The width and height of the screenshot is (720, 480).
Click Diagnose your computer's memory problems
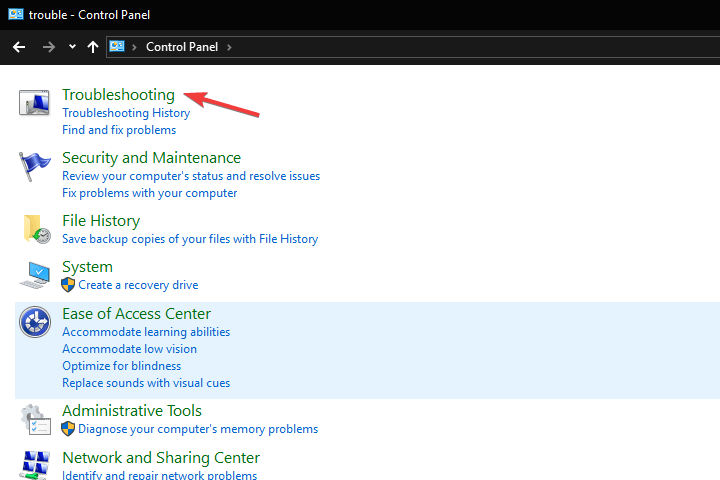198,429
